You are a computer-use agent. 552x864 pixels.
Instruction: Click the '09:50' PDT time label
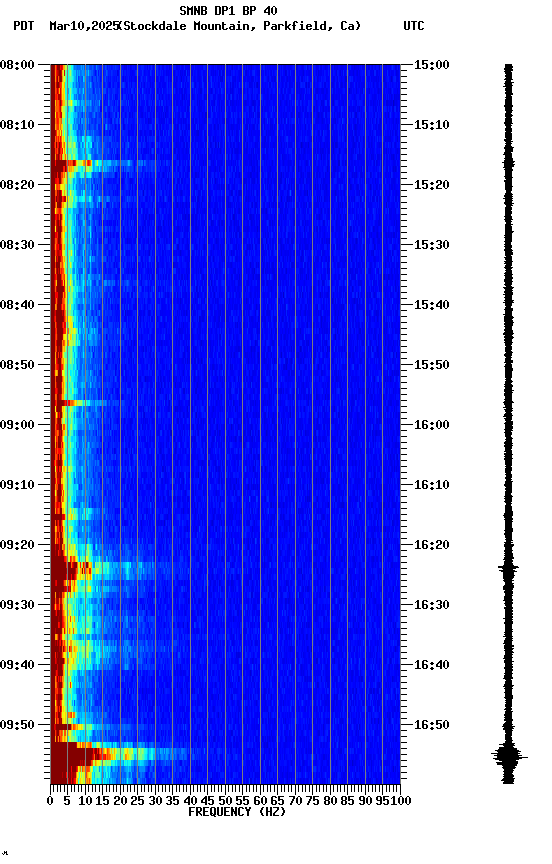tap(17, 725)
